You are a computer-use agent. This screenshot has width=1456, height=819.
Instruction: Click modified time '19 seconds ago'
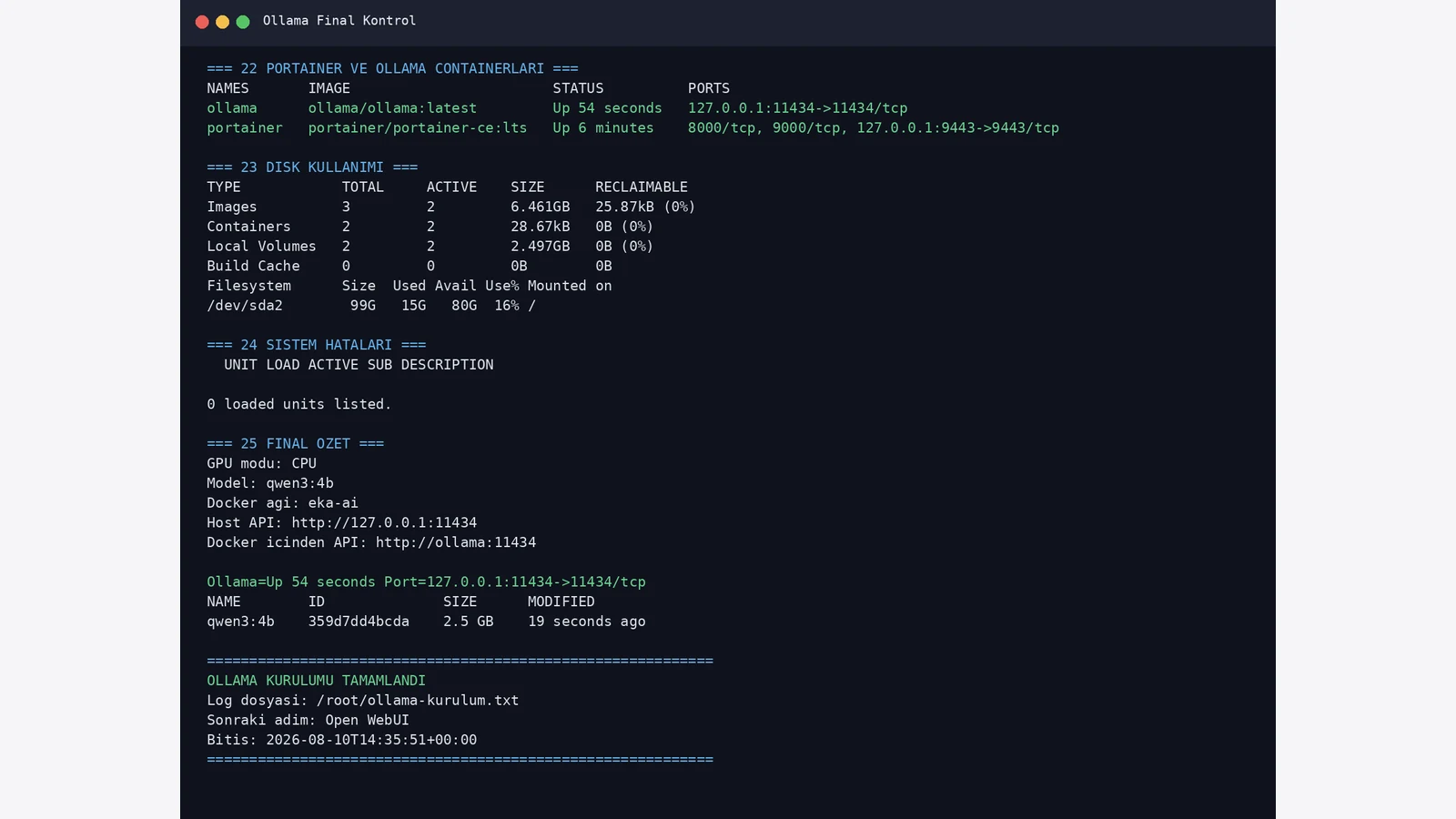[587, 622]
